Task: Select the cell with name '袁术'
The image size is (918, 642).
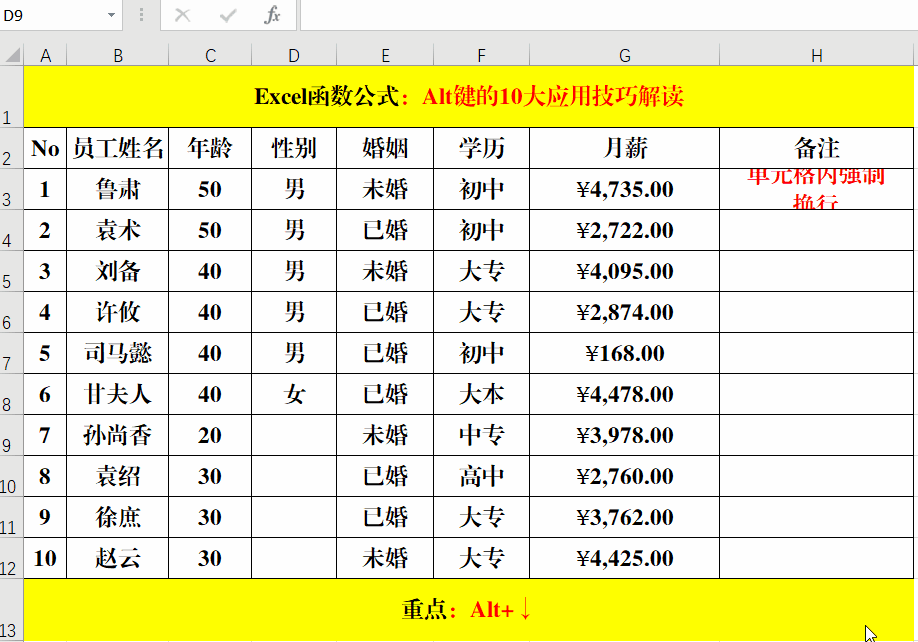Action: [118, 230]
